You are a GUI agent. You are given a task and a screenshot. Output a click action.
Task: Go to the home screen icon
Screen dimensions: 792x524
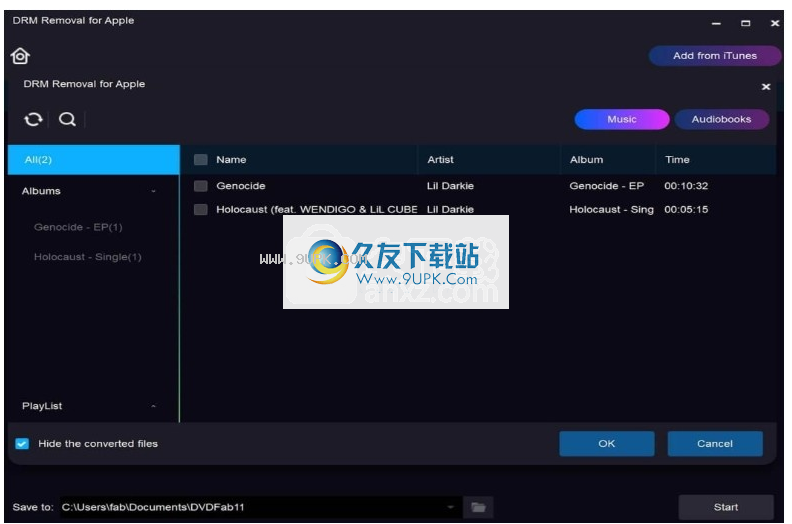click(x=20, y=56)
